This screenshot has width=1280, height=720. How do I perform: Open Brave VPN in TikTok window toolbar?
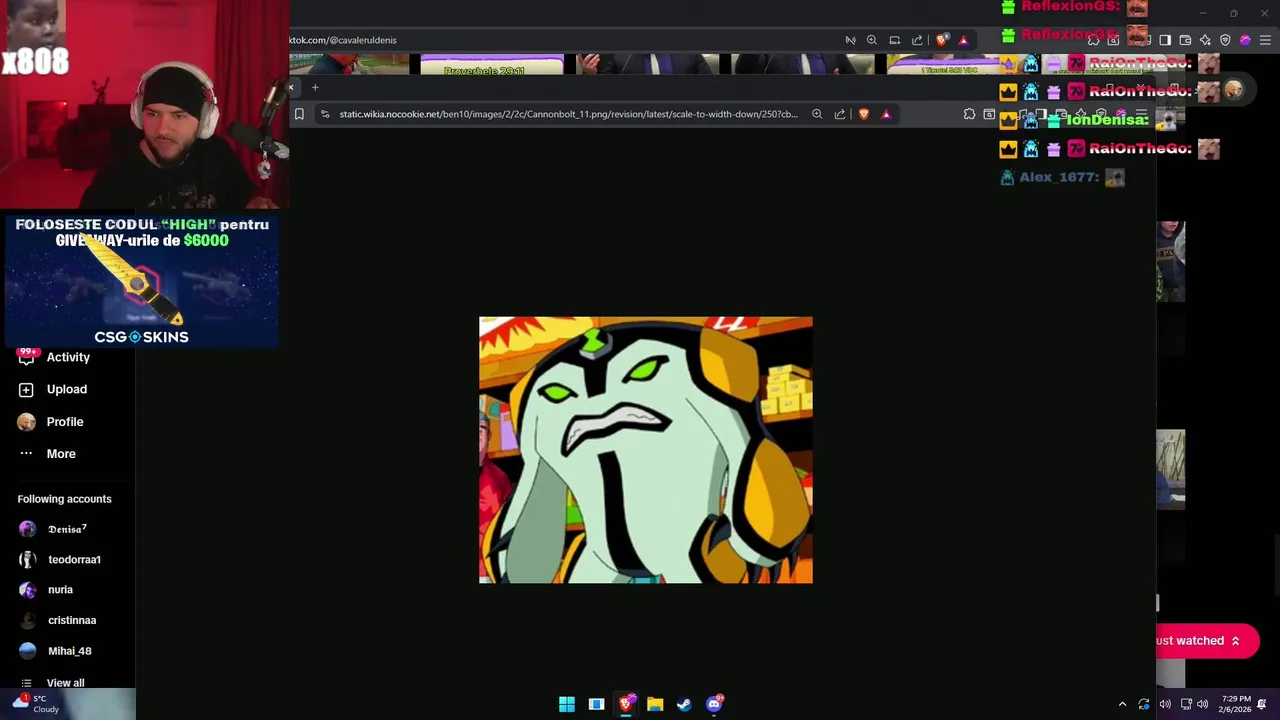(1225, 40)
